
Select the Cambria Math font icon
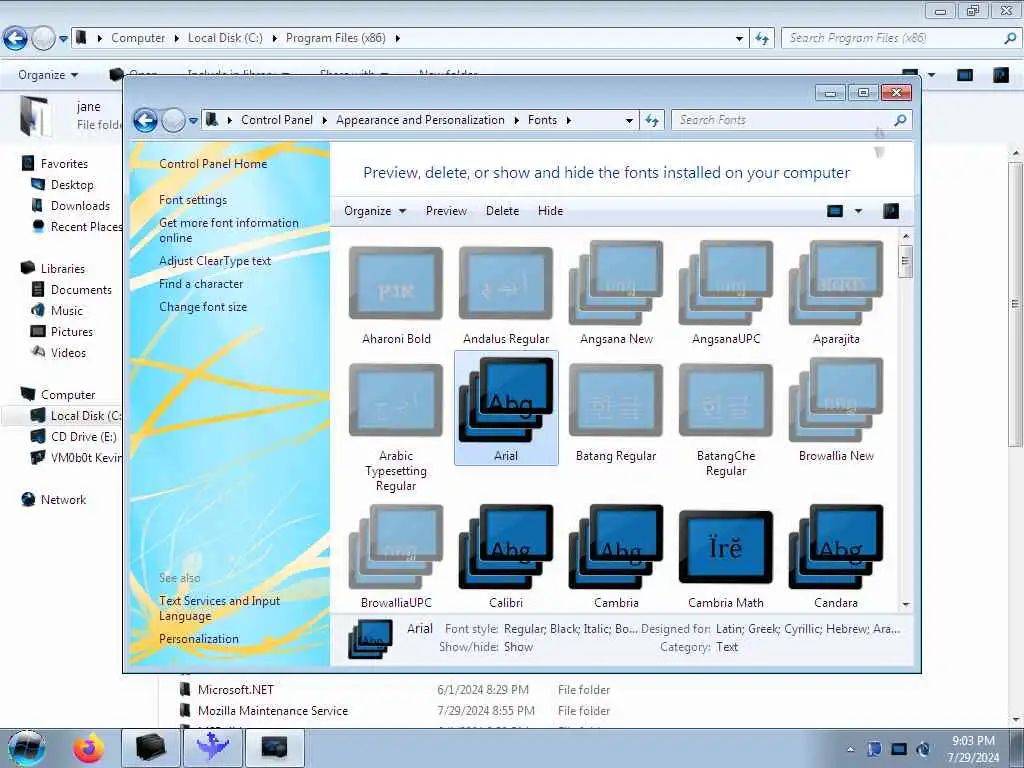point(726,547)
